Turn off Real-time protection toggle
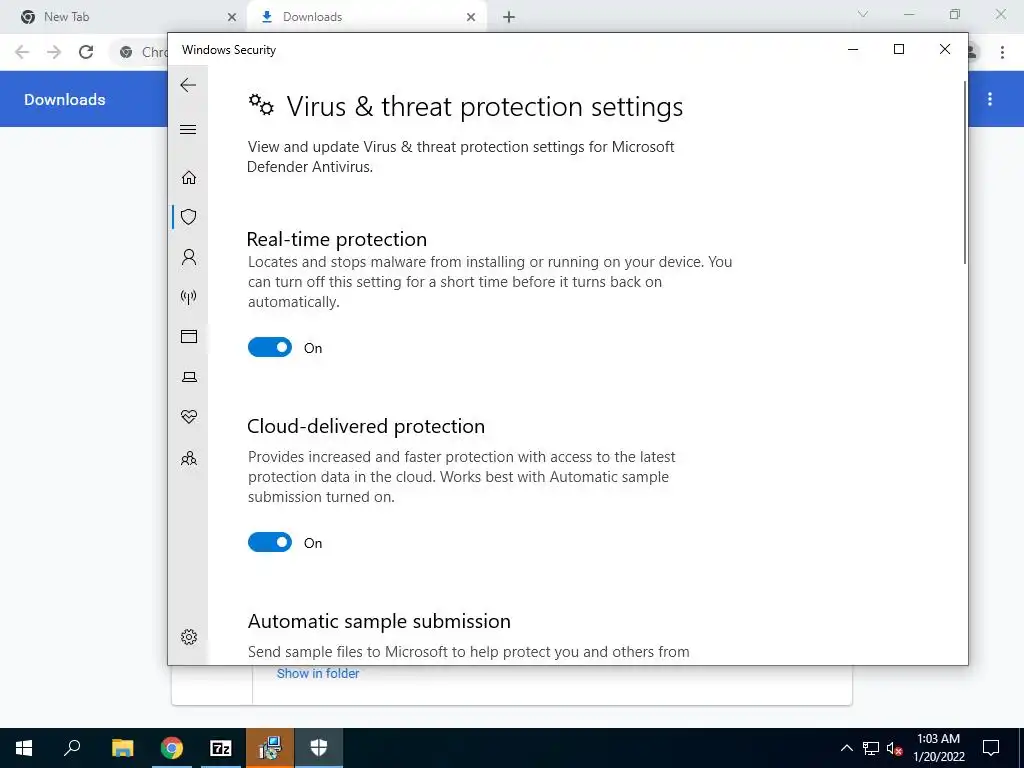 tap(270, 347)
